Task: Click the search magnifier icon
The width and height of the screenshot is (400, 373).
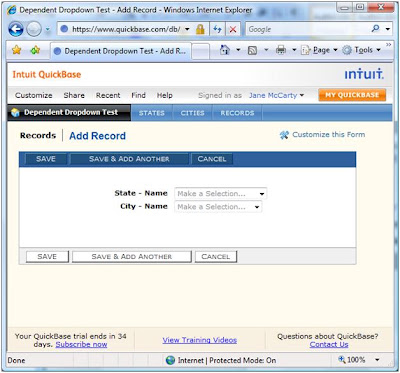Action: click(375, 29)
